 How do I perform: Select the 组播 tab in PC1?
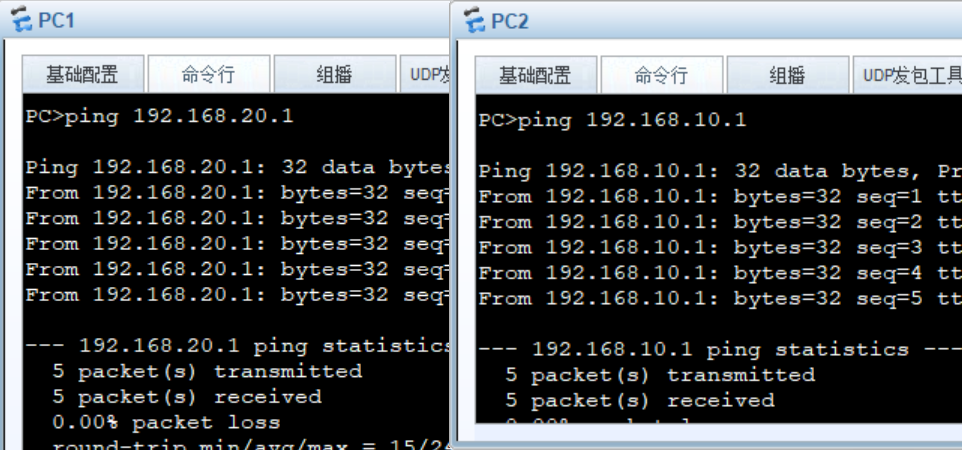click(x=334, y=74)
